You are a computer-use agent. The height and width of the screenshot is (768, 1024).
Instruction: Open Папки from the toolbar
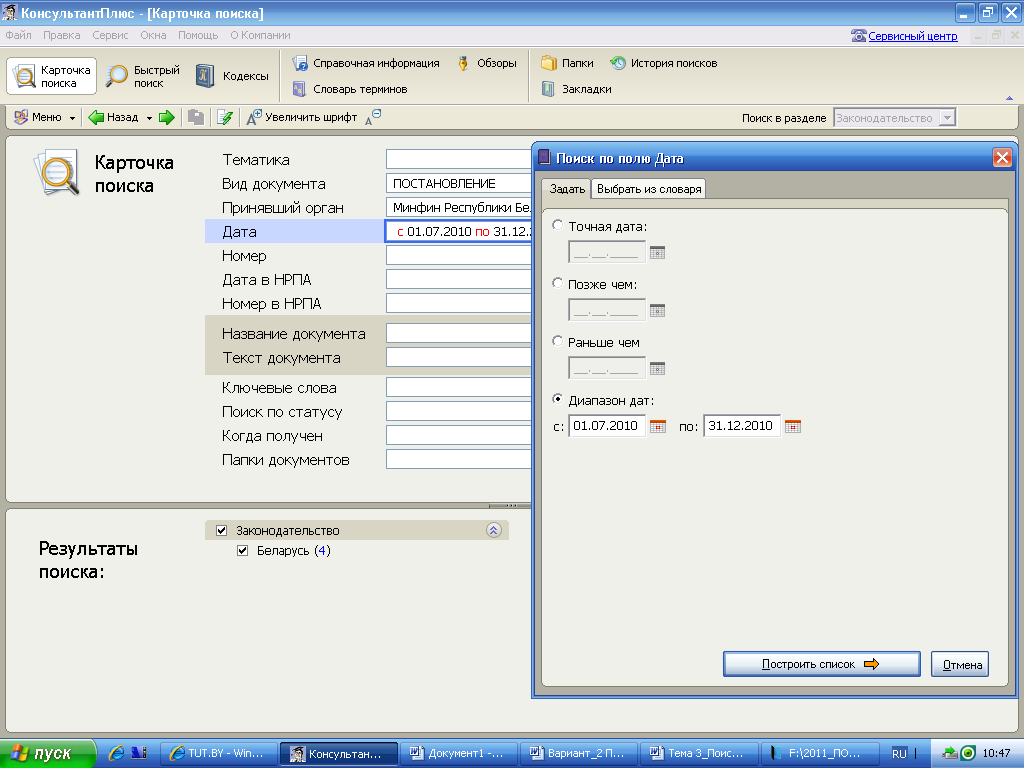(x=567, y=63)
